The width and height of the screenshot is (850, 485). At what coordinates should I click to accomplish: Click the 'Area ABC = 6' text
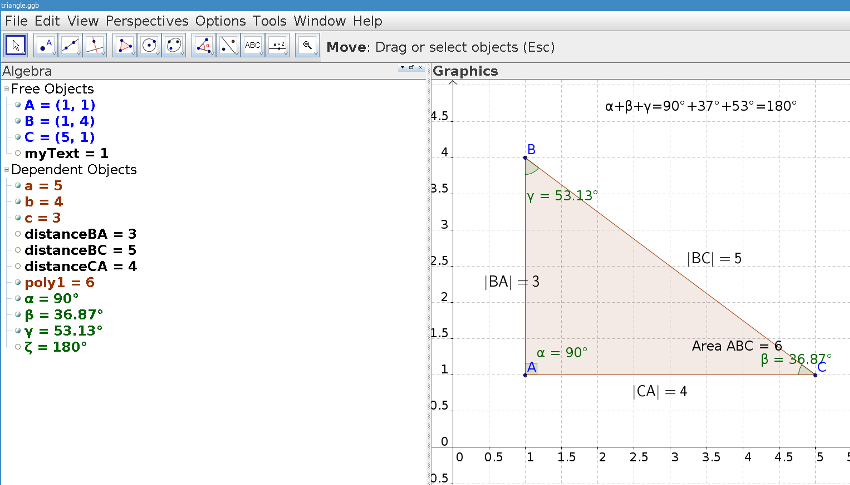pos(737,346)
